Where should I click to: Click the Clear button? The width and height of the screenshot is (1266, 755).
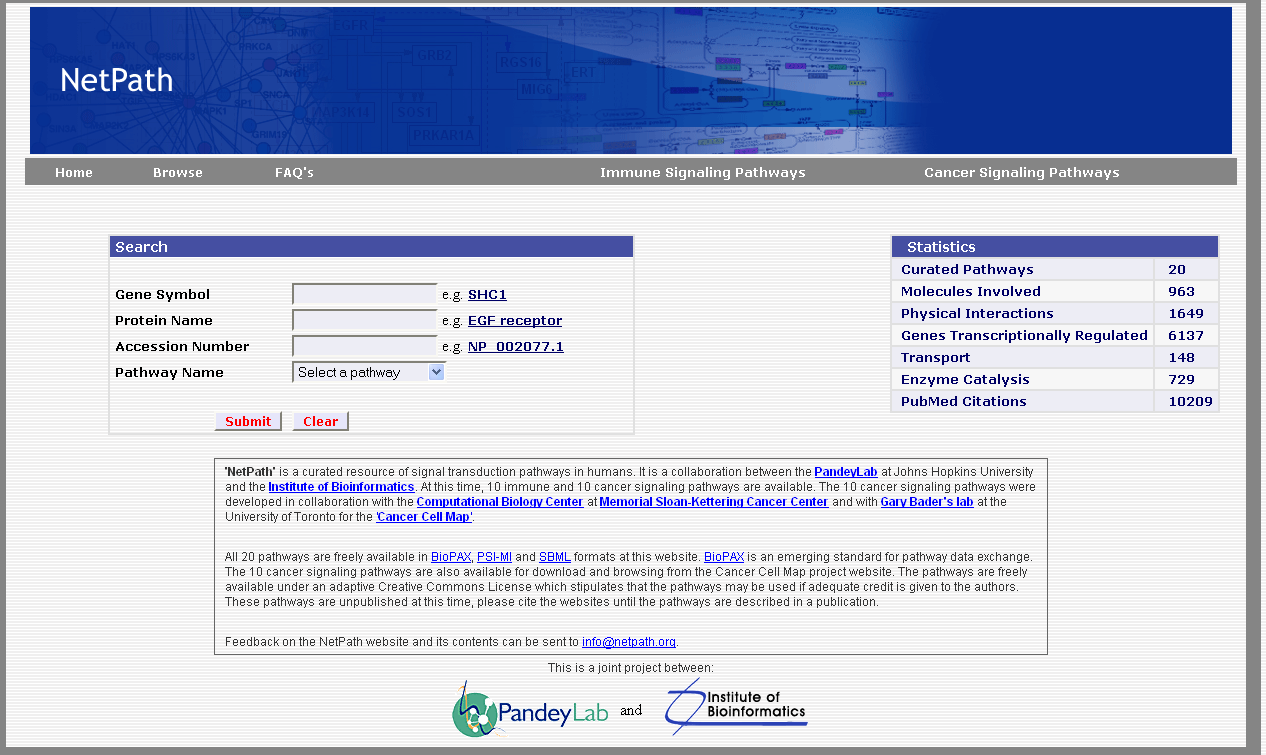[321, 421]
